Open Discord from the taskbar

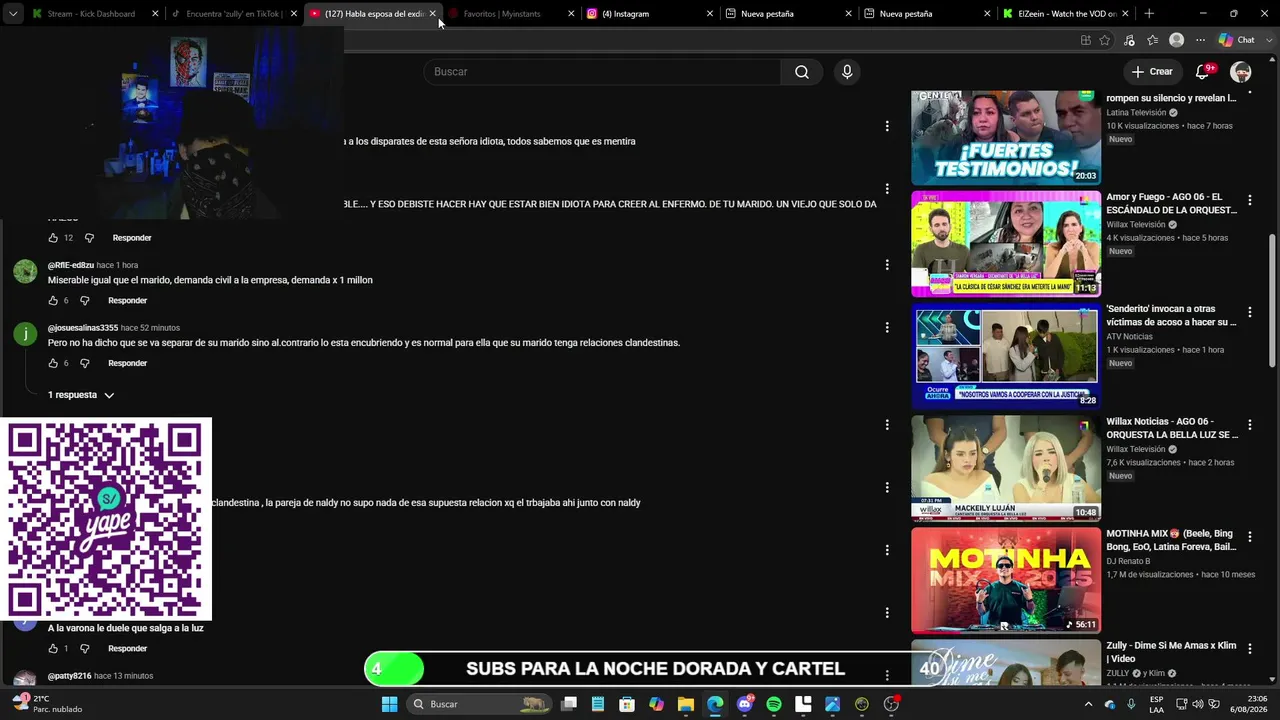745,704
